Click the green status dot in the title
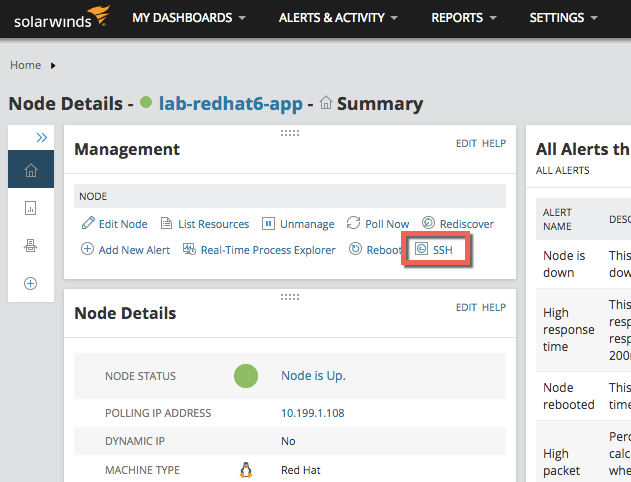 click(x=146, y=103)
